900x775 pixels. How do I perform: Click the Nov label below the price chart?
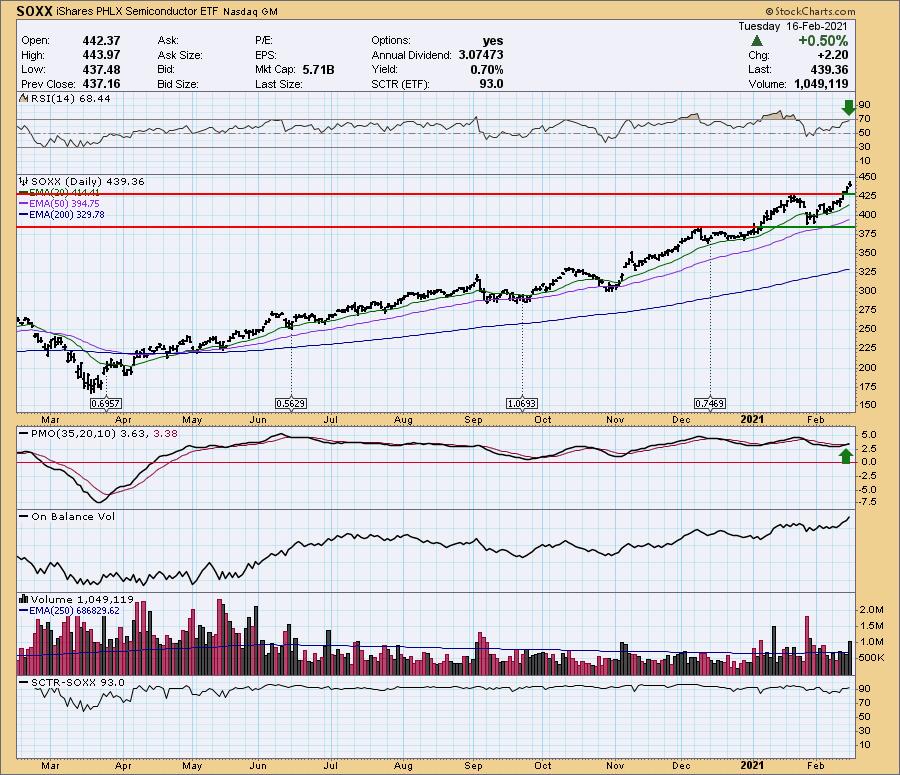615,420
